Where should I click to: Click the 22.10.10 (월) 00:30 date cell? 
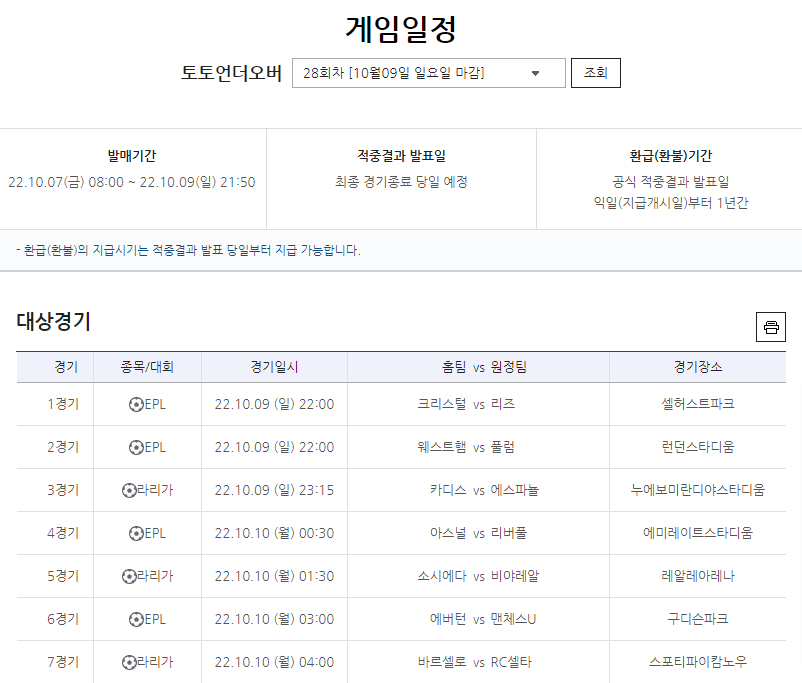coord(274,533)
